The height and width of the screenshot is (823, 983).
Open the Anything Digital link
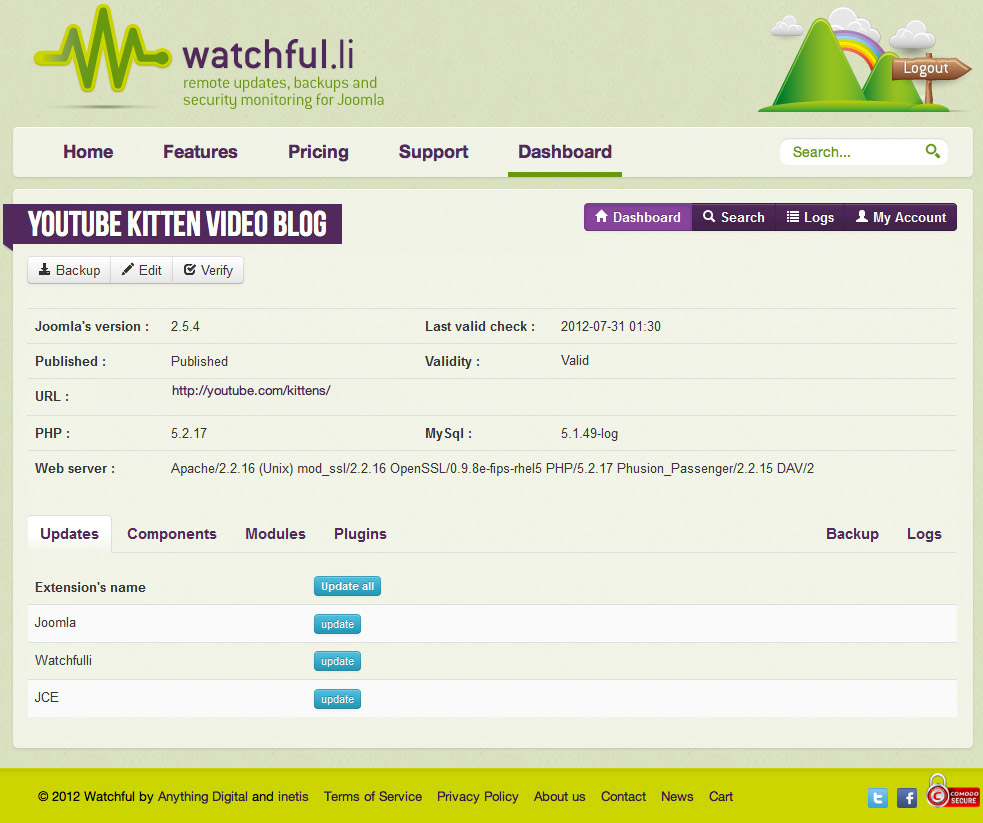tap(202, 797)
